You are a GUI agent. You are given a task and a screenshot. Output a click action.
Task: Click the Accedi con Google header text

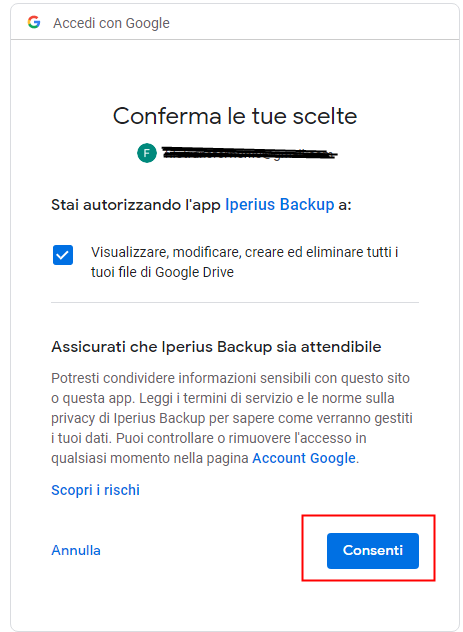pyautogui.click(x=111, y=23)
